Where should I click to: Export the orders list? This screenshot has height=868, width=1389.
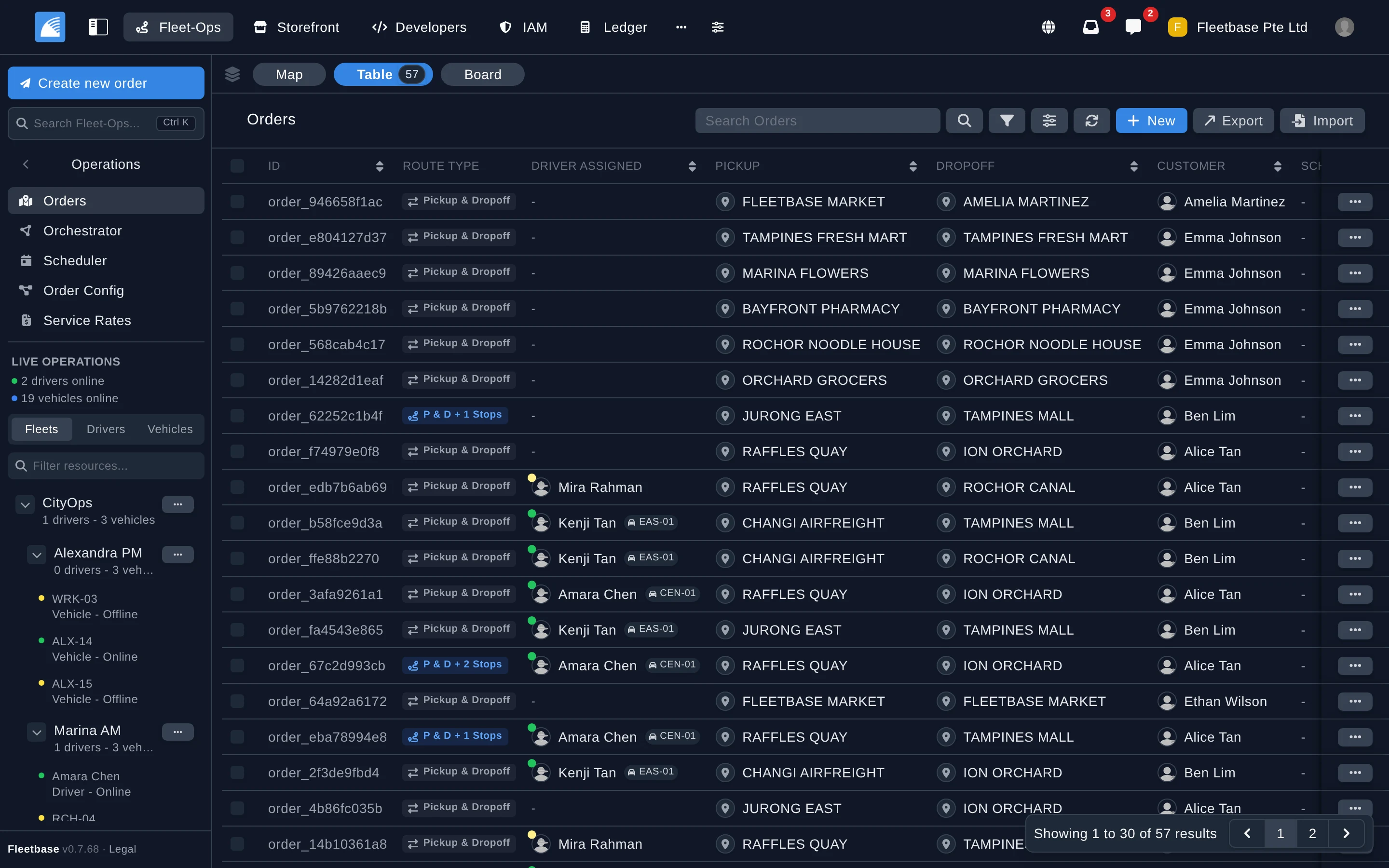coord(1233,121)
